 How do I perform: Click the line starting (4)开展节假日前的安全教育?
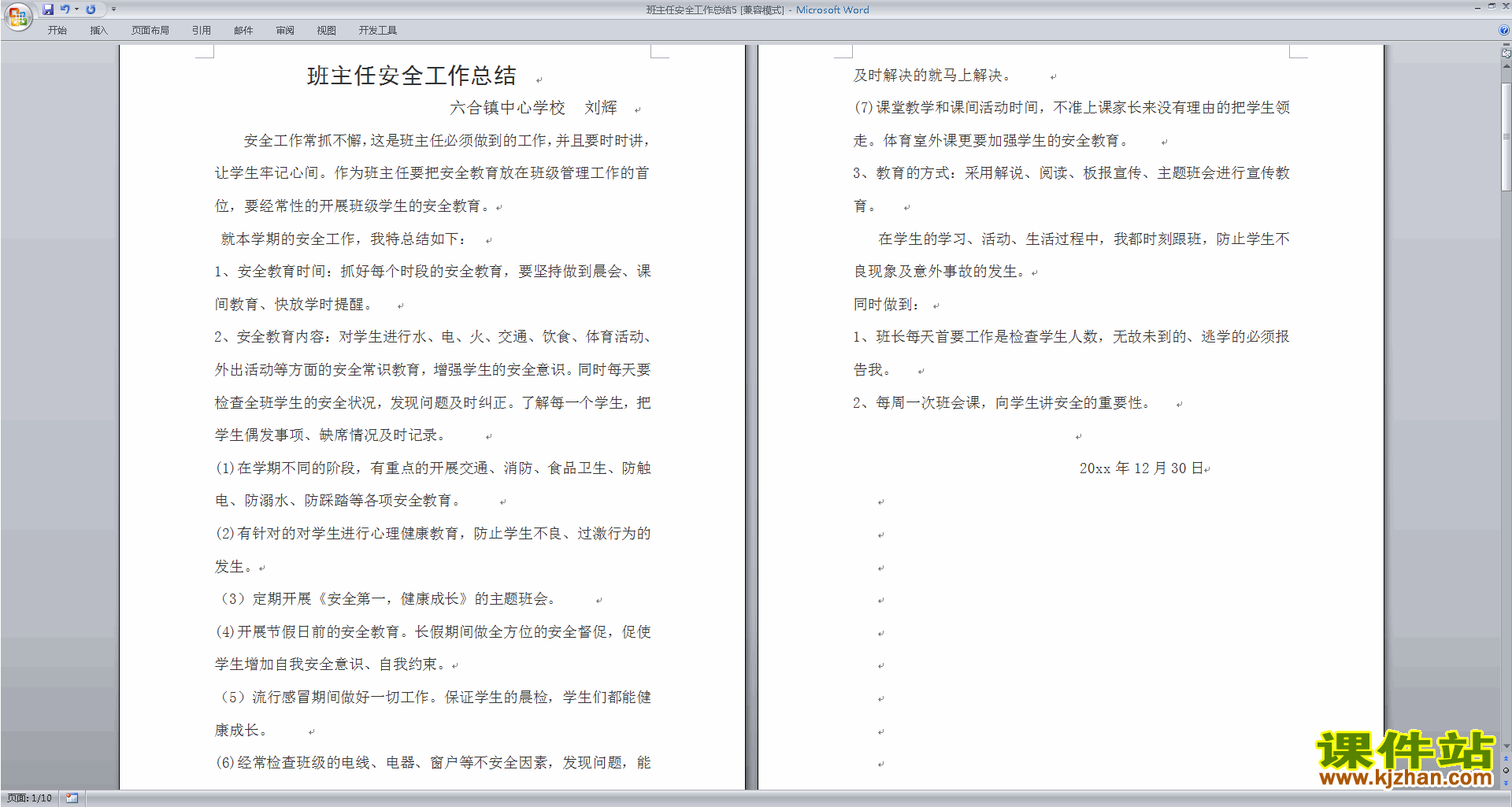coord(433,632)
